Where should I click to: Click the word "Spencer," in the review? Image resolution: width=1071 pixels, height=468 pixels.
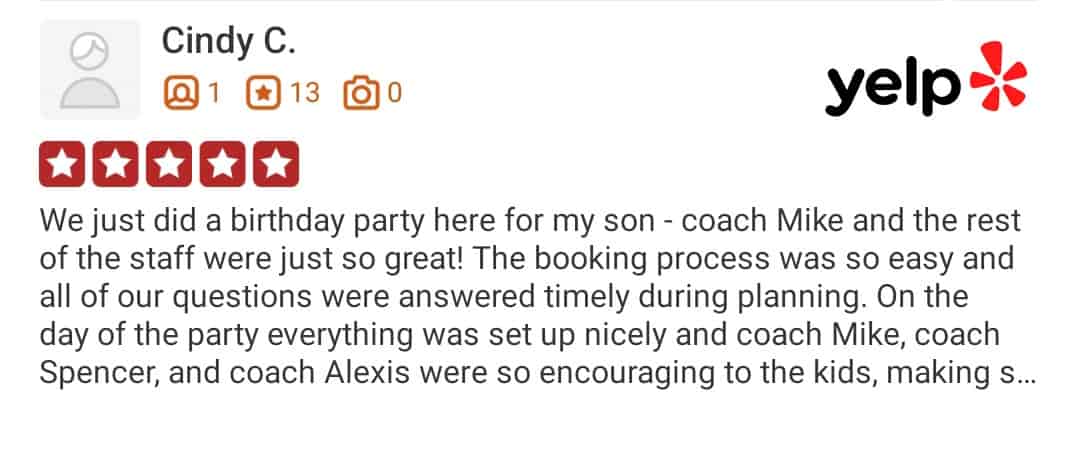tap(99, 374)
